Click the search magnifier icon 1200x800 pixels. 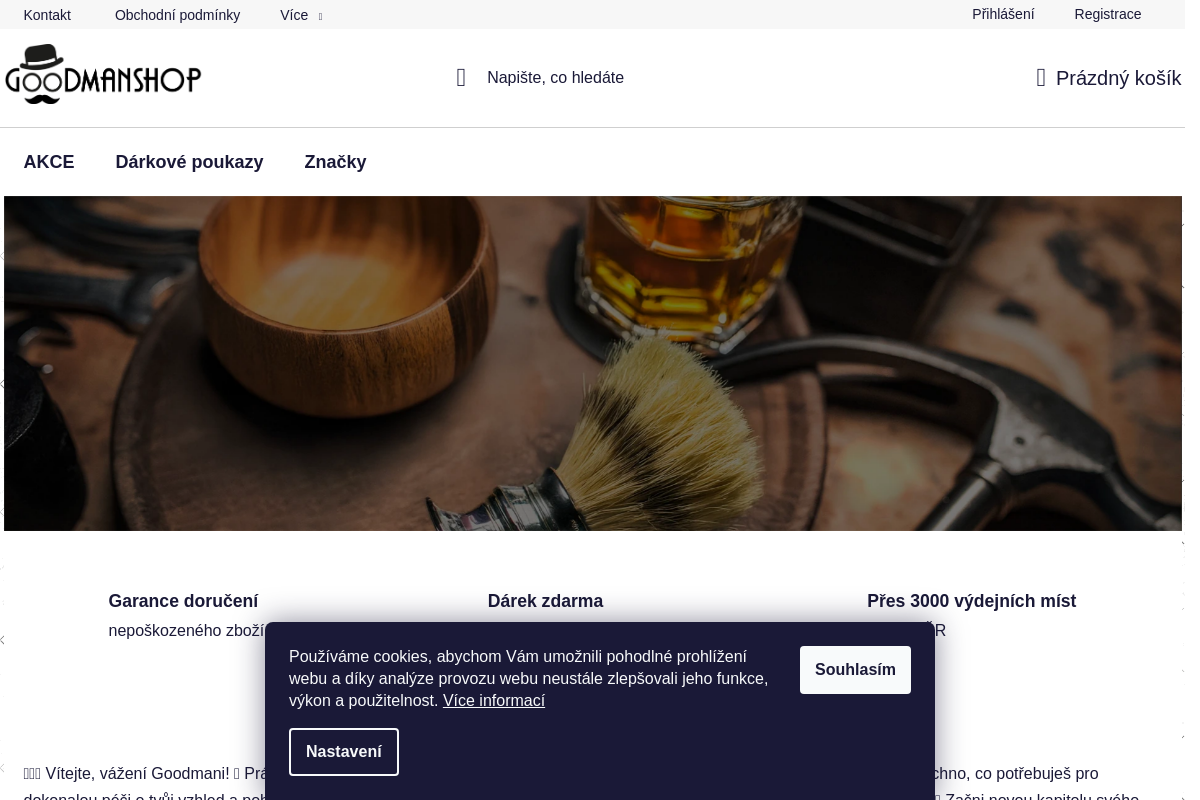pyautogui.click(x=461, y=78)
